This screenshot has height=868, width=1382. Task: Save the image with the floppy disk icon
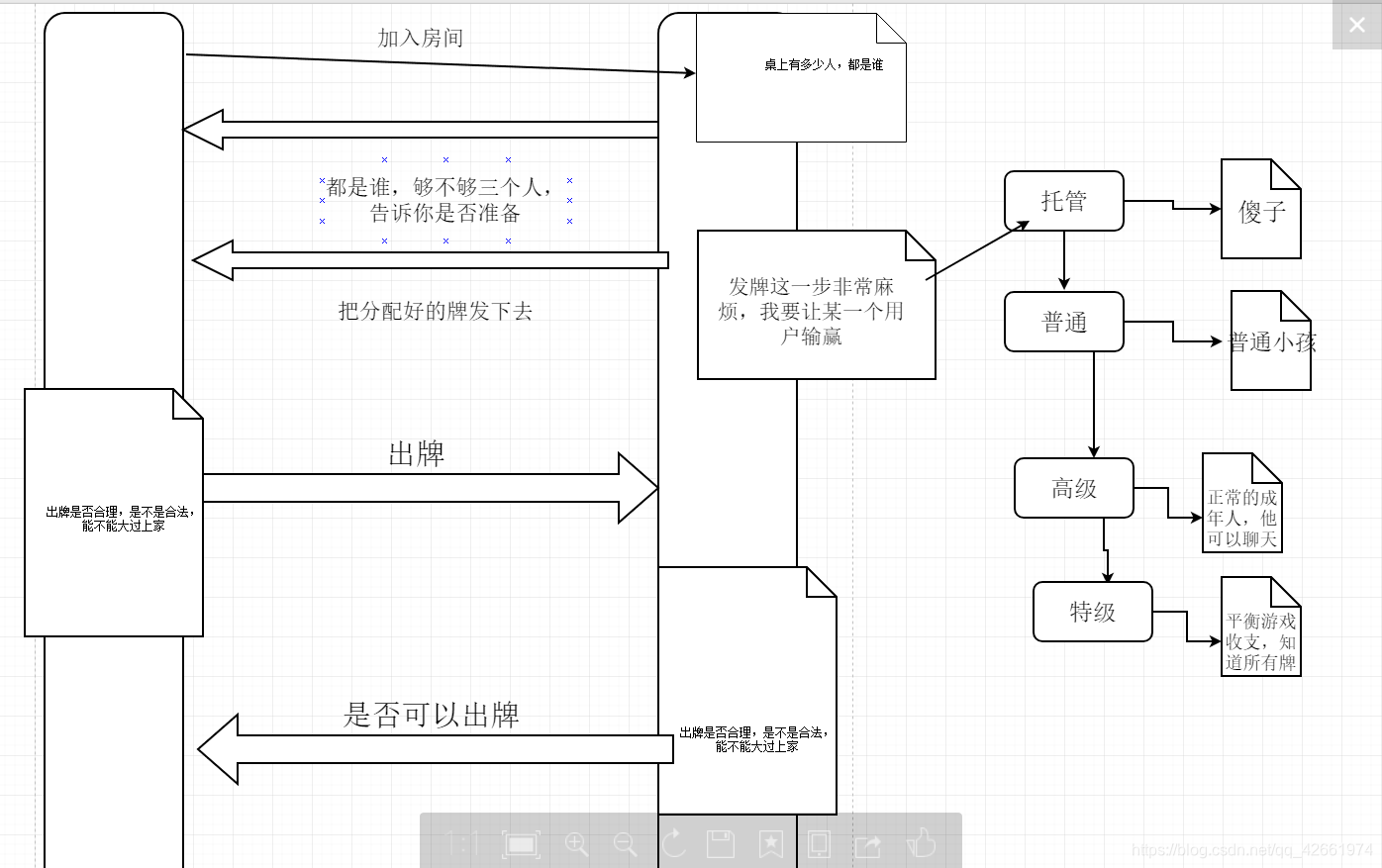tap(721, 843)
